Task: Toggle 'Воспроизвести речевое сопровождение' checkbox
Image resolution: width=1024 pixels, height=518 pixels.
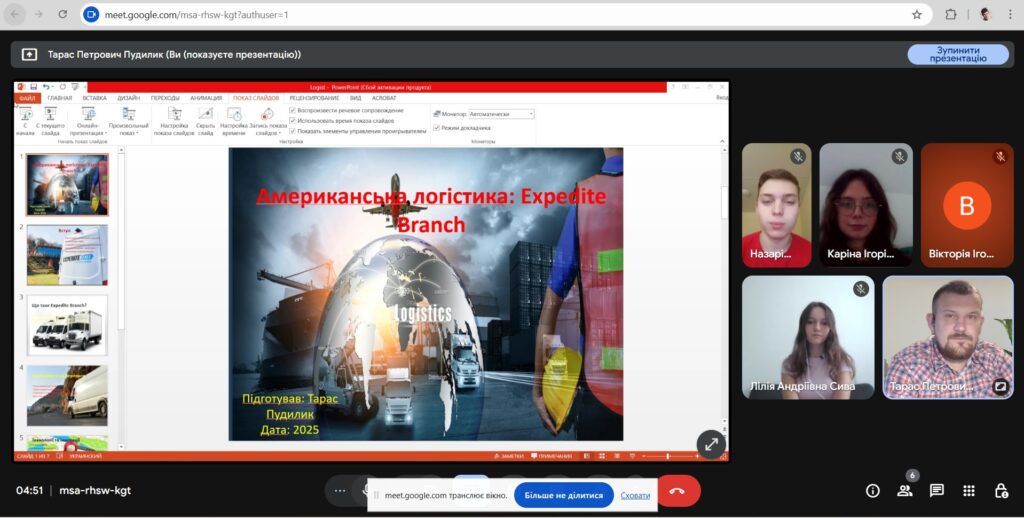Action: (x=292, y=110)
